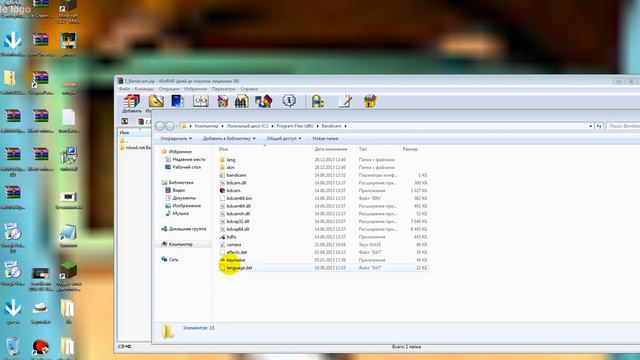The image size is (640, 360).
Task: Show archive Info via WinRAR toolbar icon
Action: [x=289, y=101]
